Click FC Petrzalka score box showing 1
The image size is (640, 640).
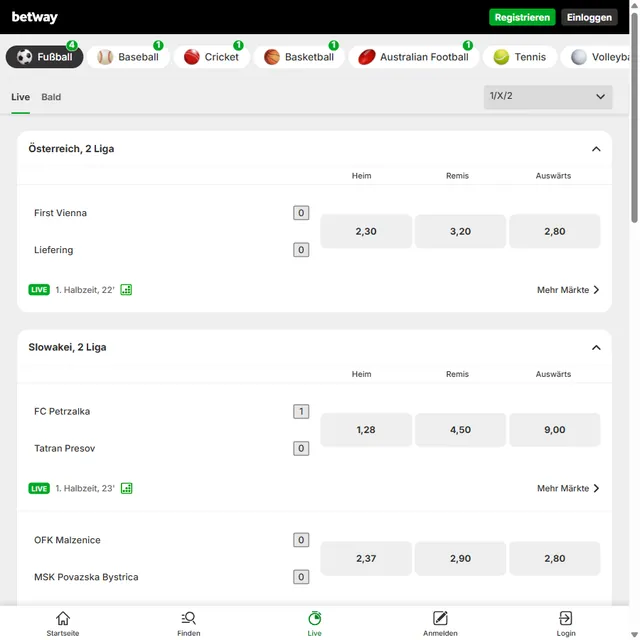click(x=301, y=411)
